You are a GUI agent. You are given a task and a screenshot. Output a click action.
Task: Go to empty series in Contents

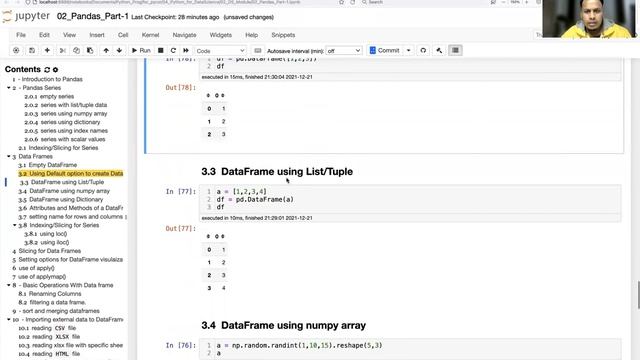click(x=57, y=96)
